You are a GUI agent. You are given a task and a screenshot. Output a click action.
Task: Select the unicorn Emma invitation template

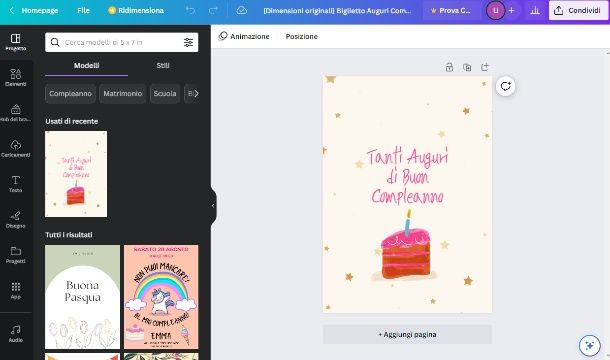tap(161, 297)
